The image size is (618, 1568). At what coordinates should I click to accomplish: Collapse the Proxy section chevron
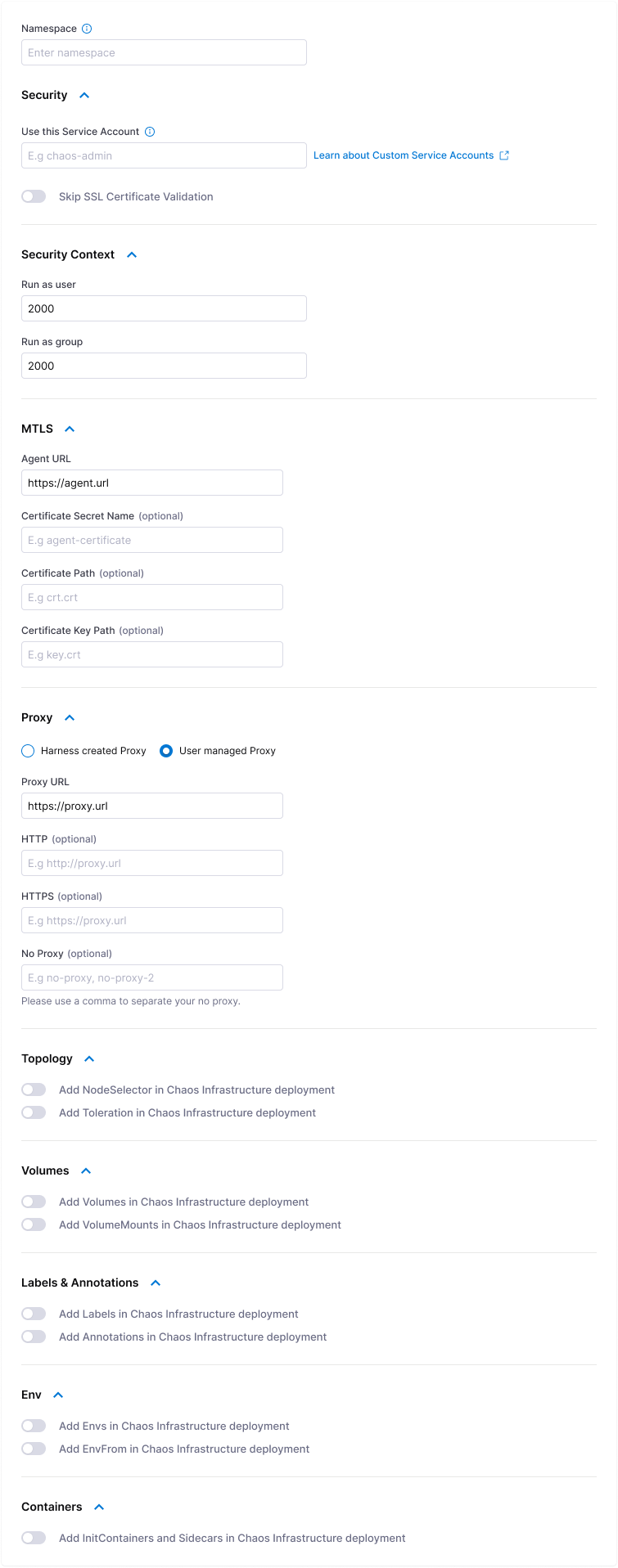[x=70, y=718]
